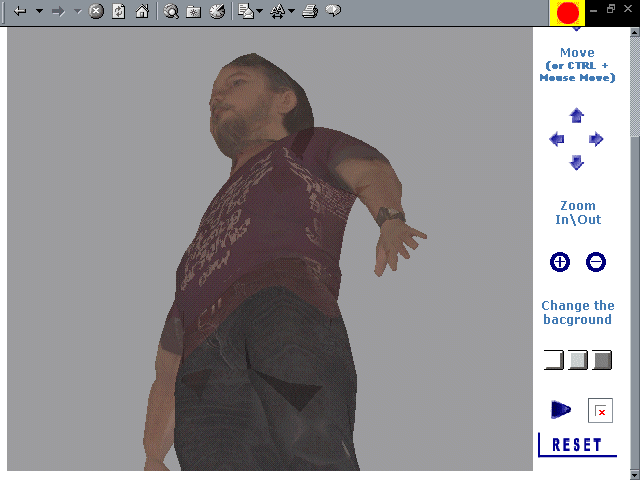
Task: Set background to dark gray swatch
Action: click(601, 360)
